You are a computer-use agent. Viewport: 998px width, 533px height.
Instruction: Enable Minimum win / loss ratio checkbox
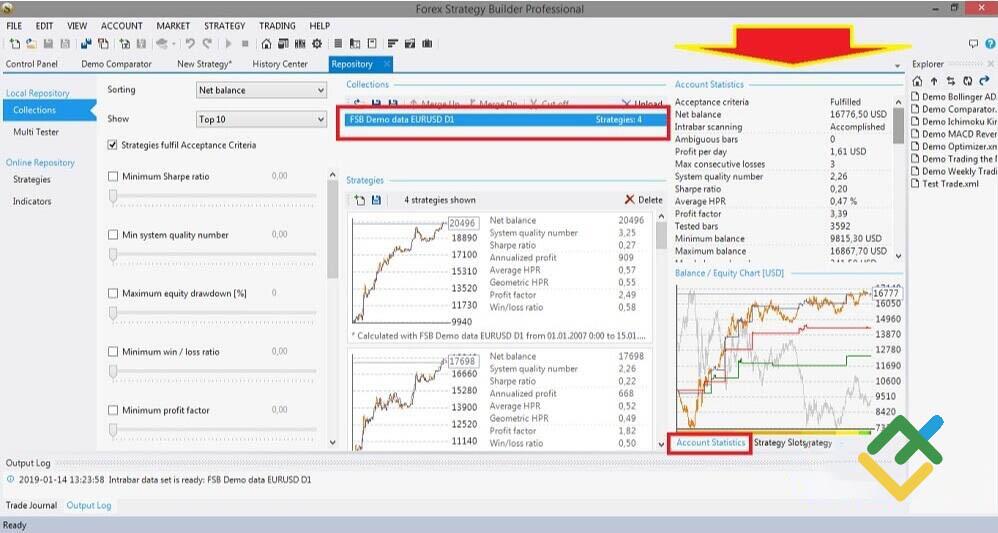click(x=113, y=352)
